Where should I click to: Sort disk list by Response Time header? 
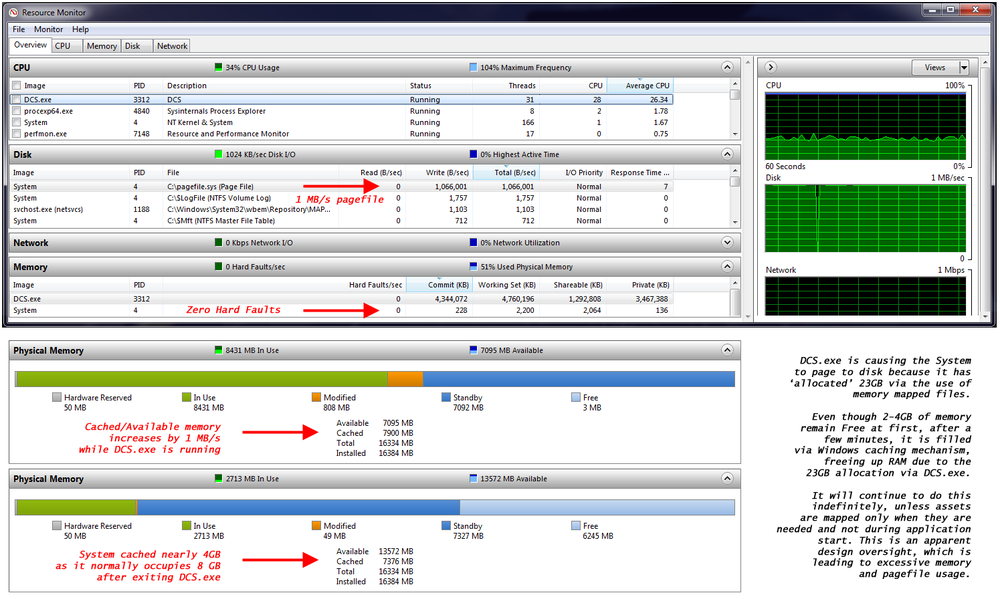640,172
